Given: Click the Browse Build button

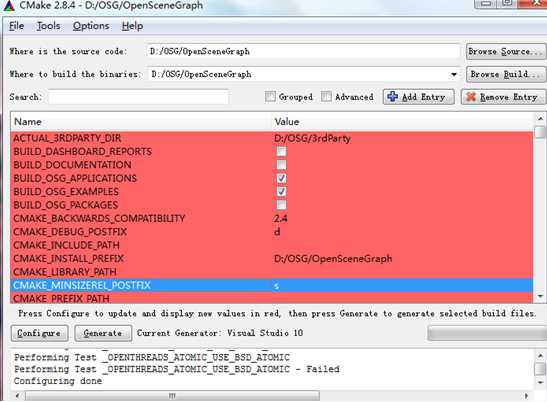Looking at the screenshot, I should coord(506,74).
